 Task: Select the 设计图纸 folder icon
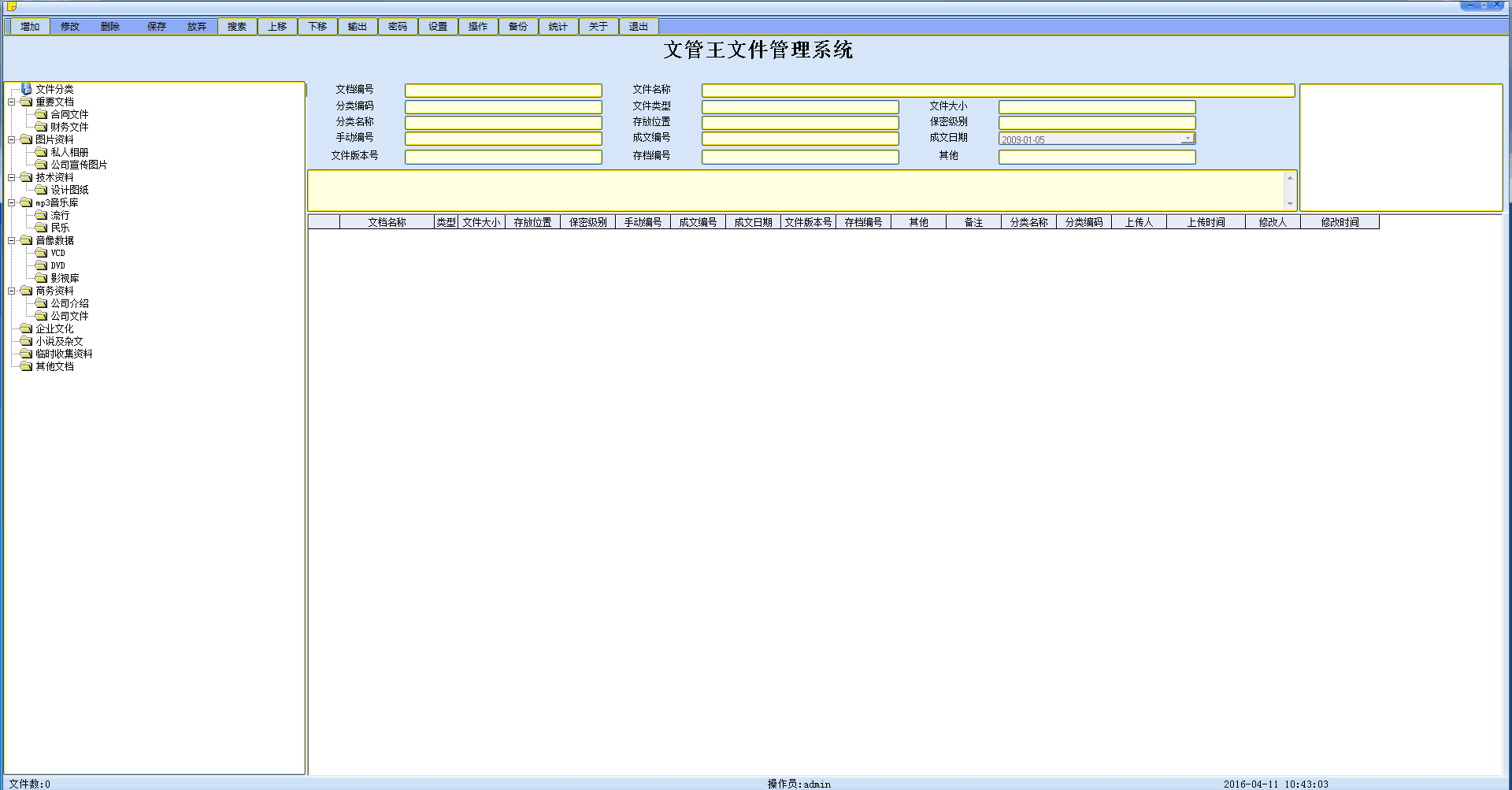[x=41, y=190]
